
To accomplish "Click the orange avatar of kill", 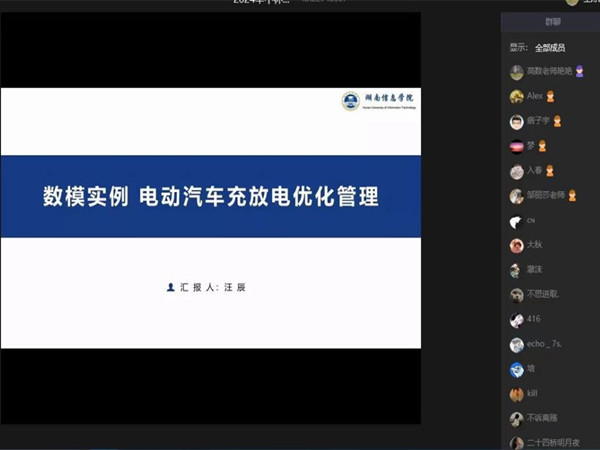I will click(x=517, y=395).
